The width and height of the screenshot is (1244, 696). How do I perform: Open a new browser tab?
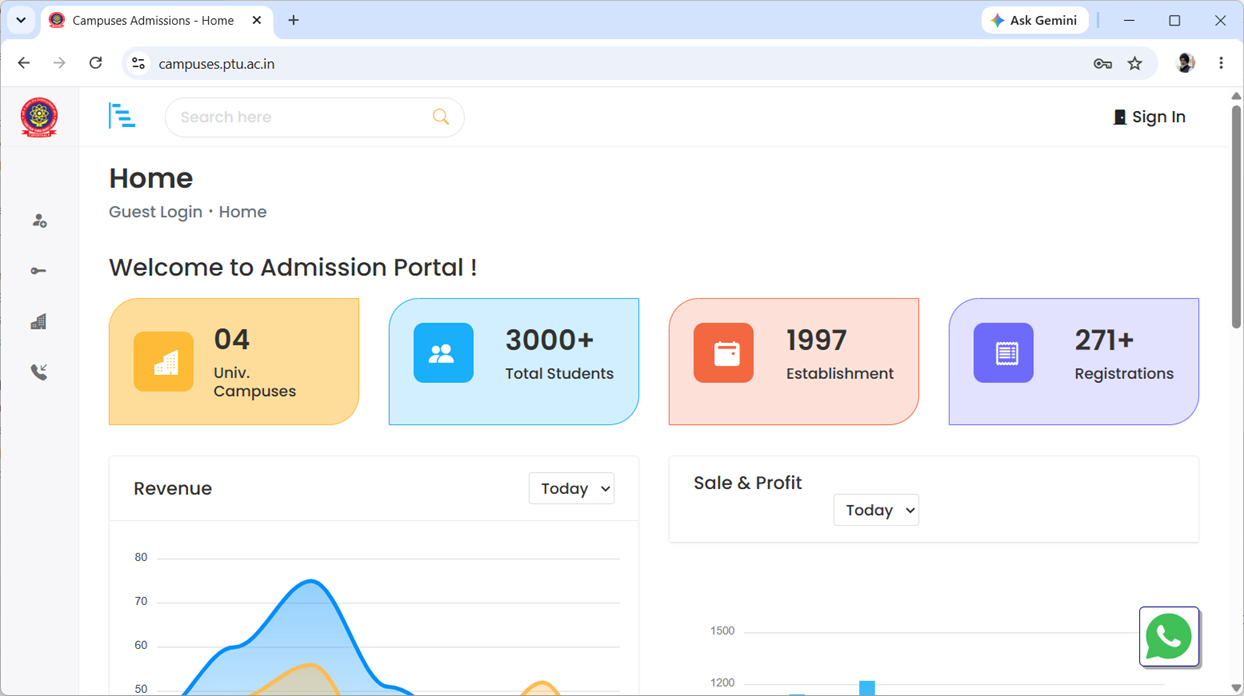coord(293,20)
